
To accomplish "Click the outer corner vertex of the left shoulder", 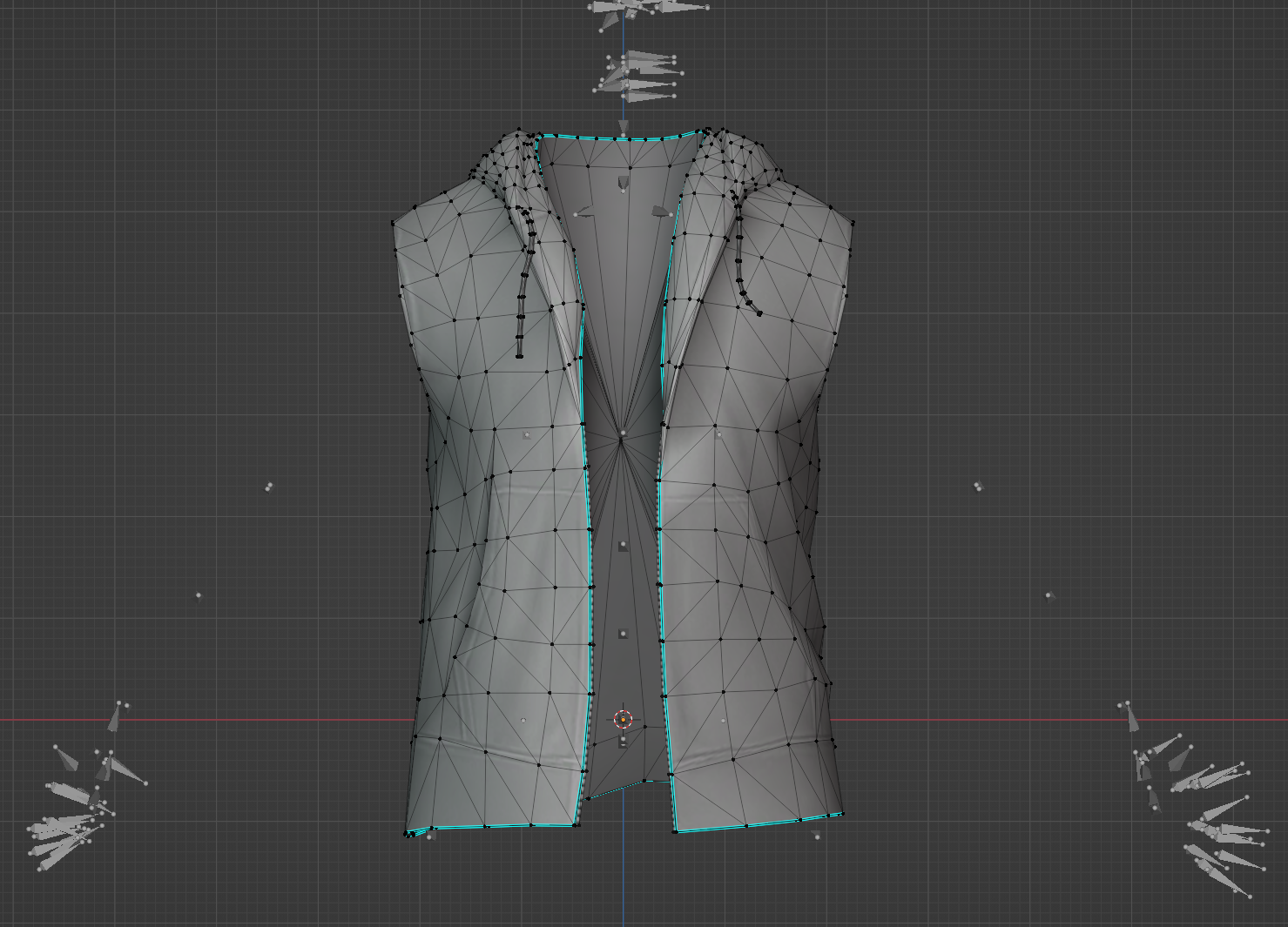I will click(x=394, y=223).
